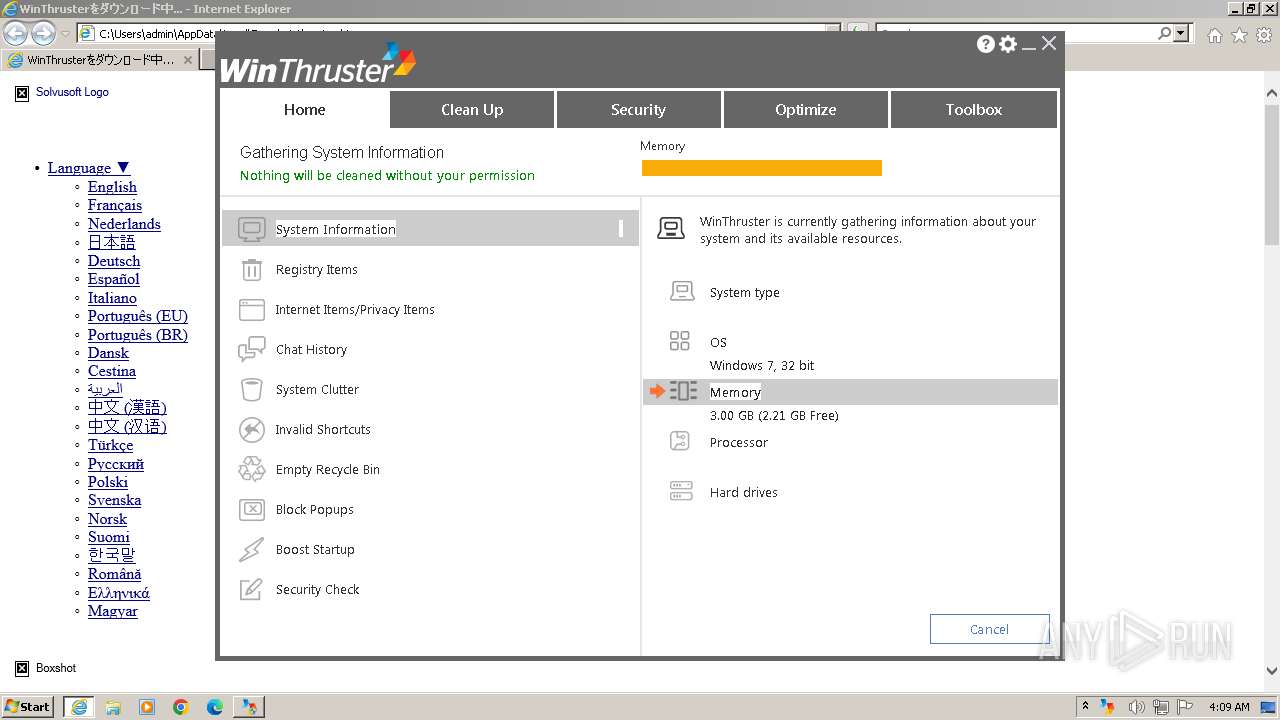Click the Cancel button
Viewport: 1280px width, 720px height.
tap(989, 629)
